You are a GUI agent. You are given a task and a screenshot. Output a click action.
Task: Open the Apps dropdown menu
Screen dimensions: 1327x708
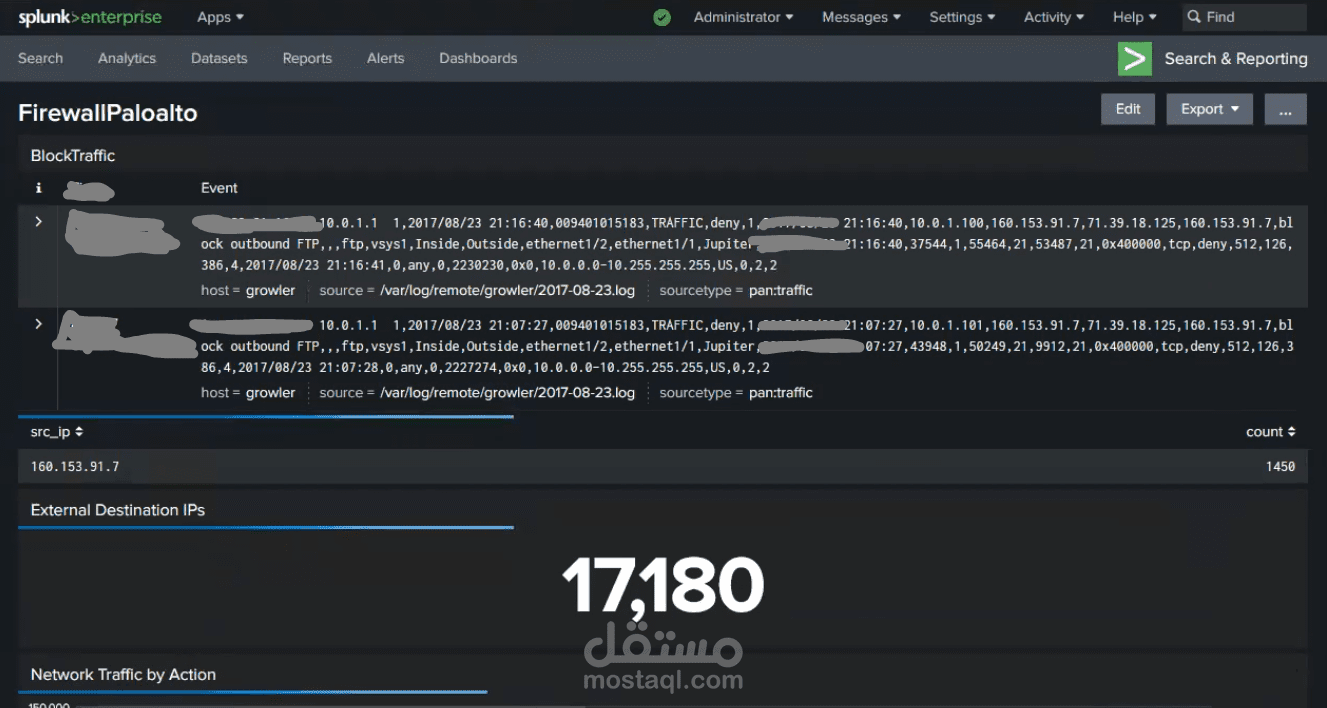pos(220,17)
